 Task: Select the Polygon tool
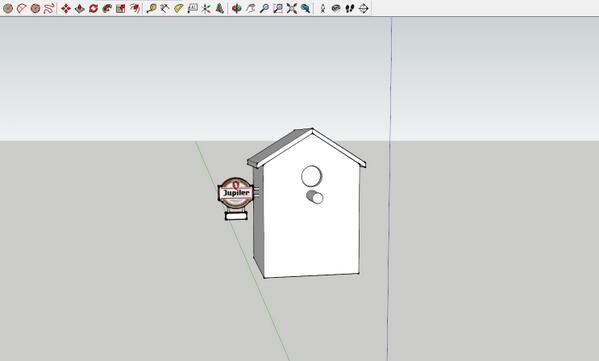[36, 8]
